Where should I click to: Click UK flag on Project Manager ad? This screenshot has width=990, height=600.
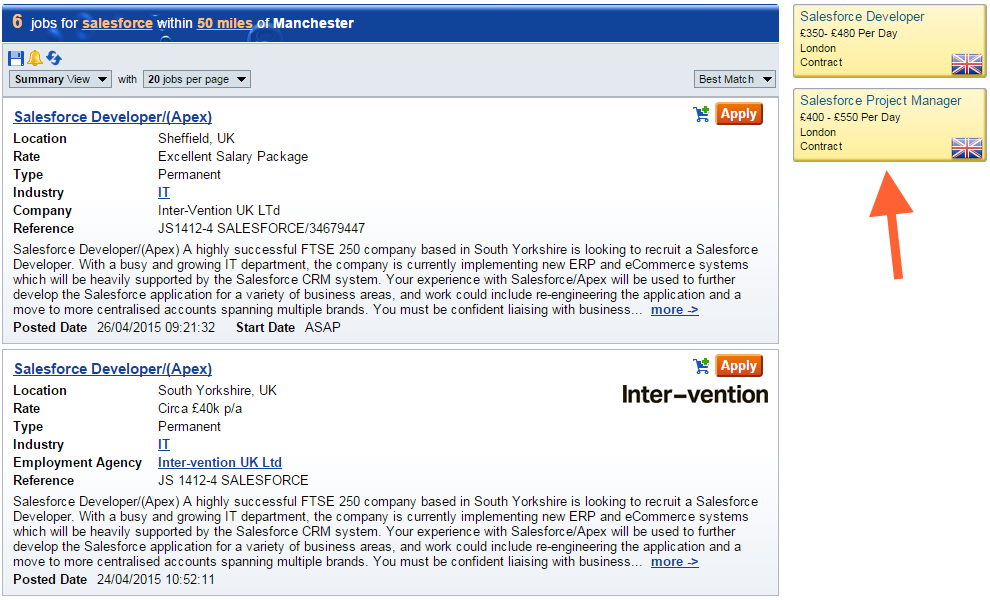pyautogui.click(x=967, y=148)
